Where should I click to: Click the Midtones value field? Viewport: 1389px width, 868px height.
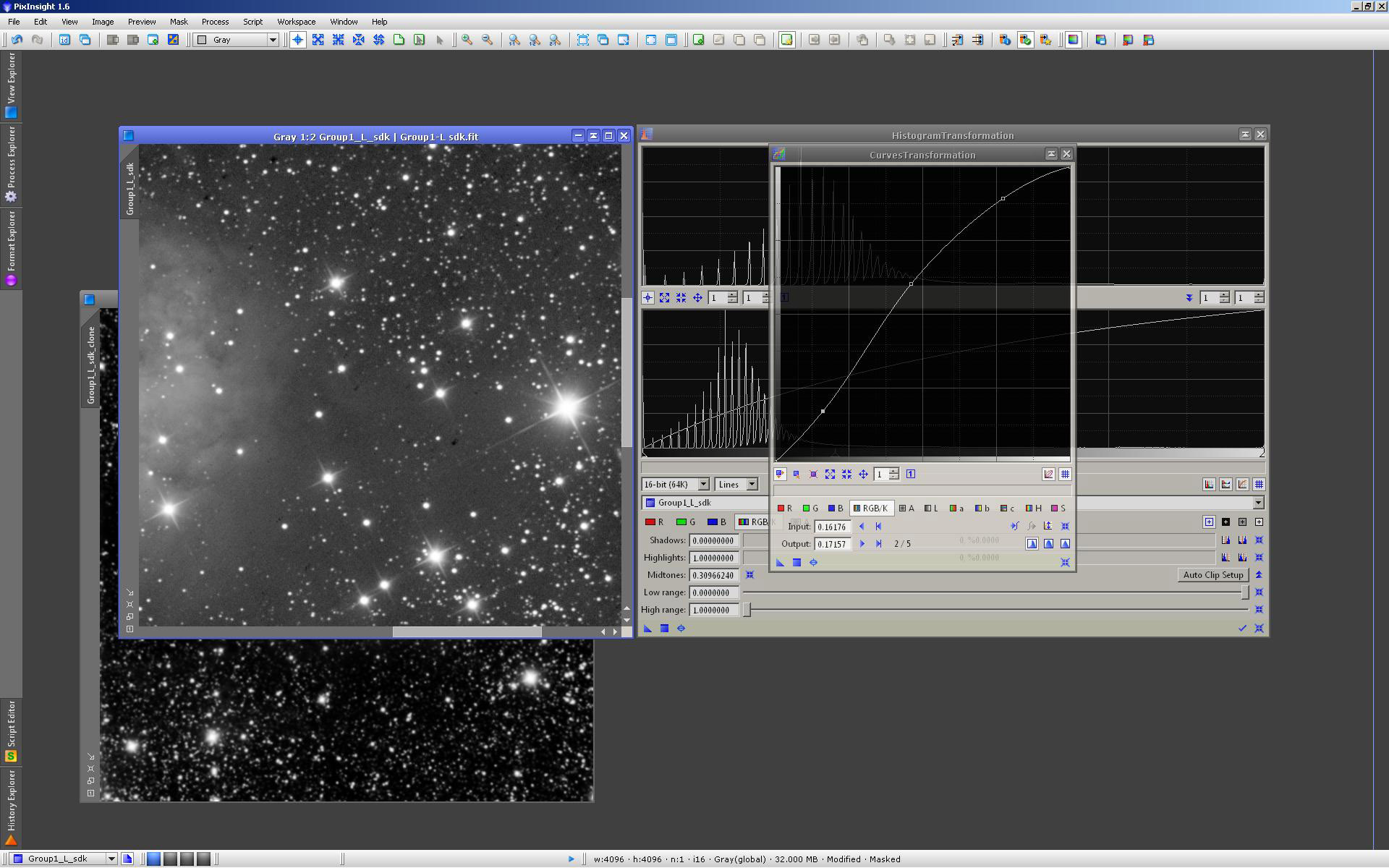tap(713, 575)
